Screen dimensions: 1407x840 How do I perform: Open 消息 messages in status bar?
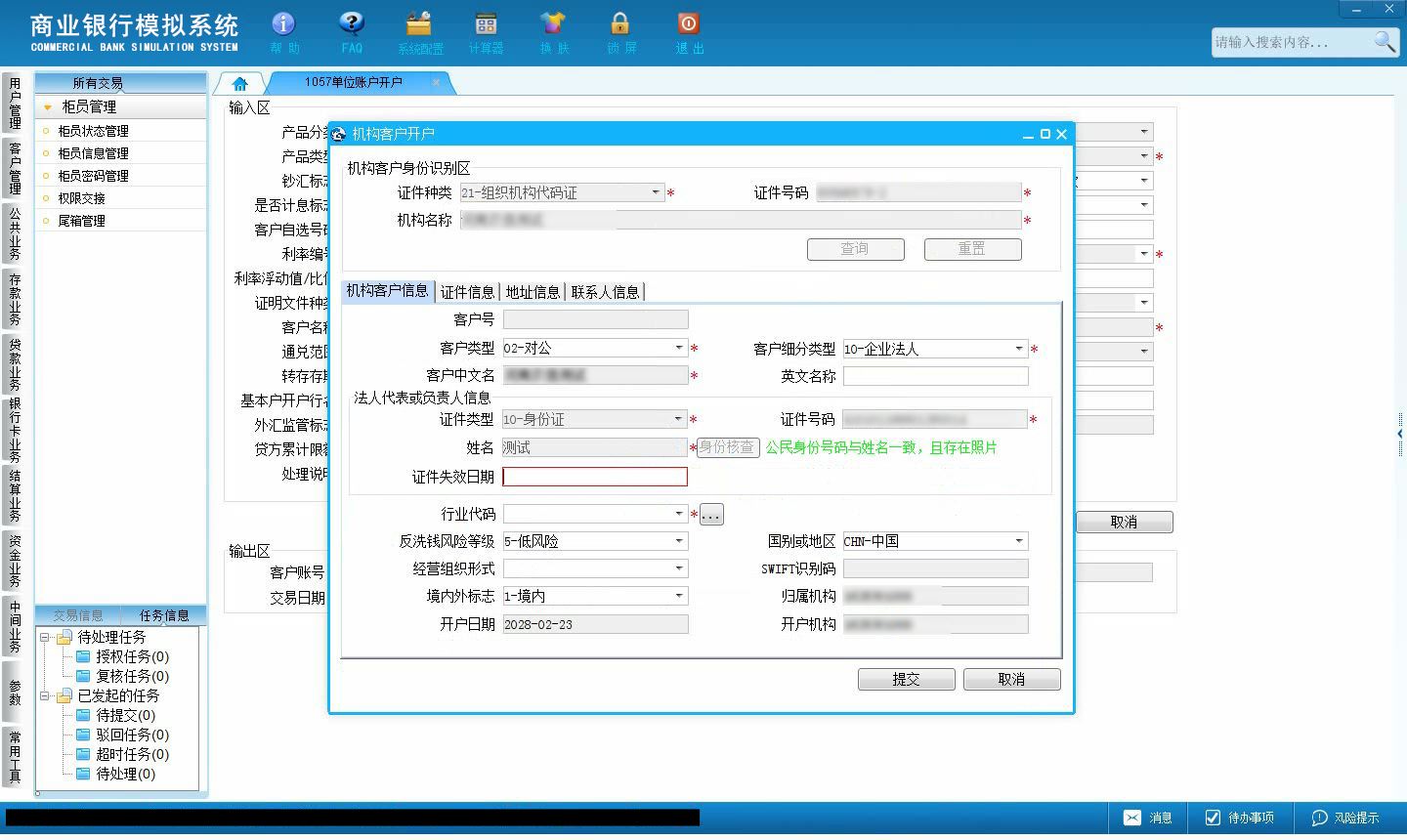[x=1147, y=818]
